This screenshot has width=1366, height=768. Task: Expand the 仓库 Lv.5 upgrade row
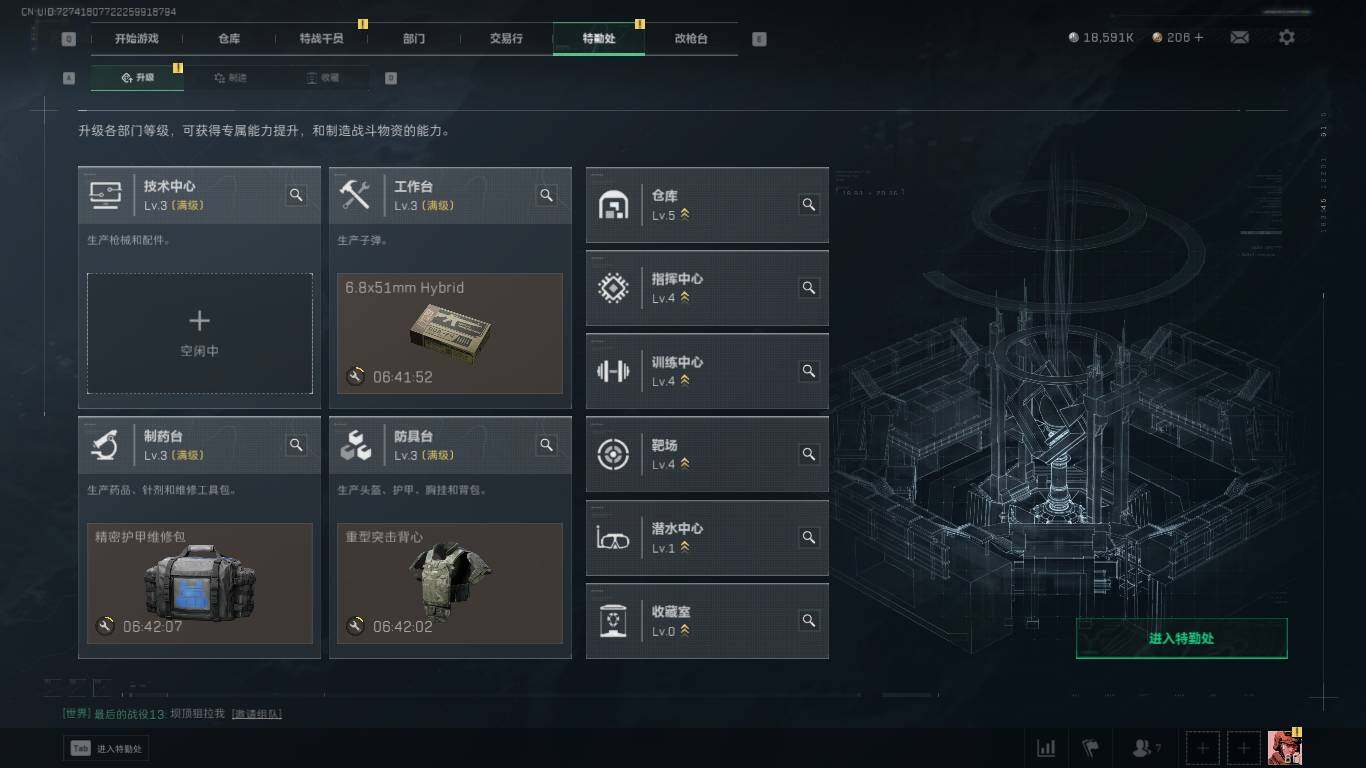pos(707,205)
